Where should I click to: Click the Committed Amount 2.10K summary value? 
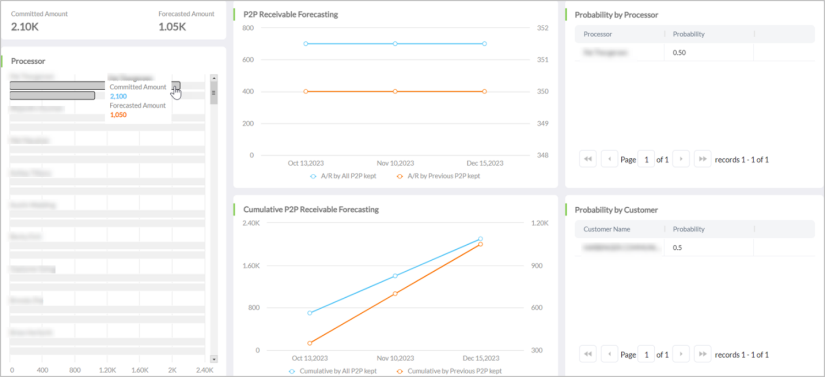(x=25, y=26)
